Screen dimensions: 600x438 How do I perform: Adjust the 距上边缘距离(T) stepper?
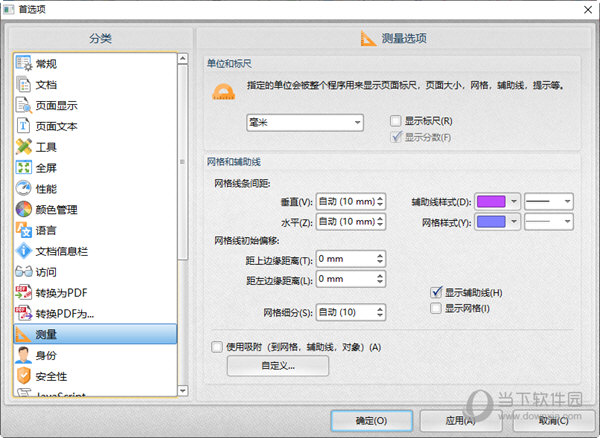(380, 259)
